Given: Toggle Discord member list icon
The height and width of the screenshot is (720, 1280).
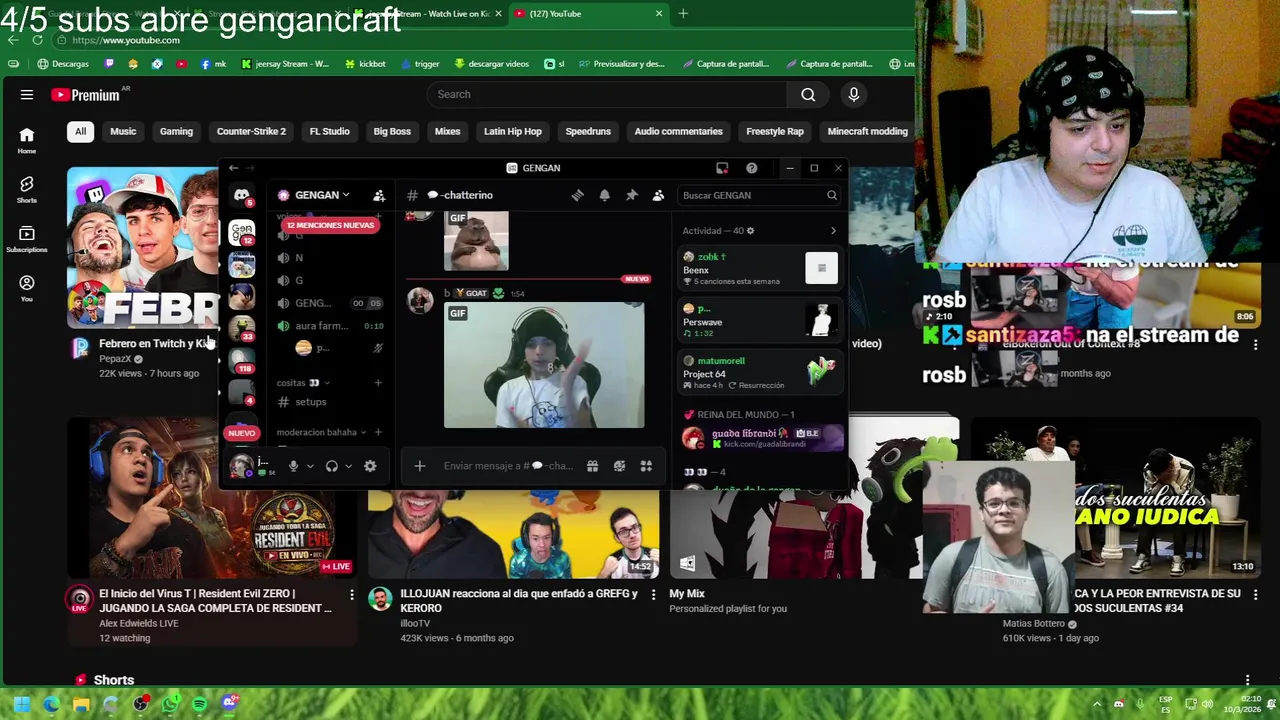Looking at the screenshot, I should coord(658,195).
